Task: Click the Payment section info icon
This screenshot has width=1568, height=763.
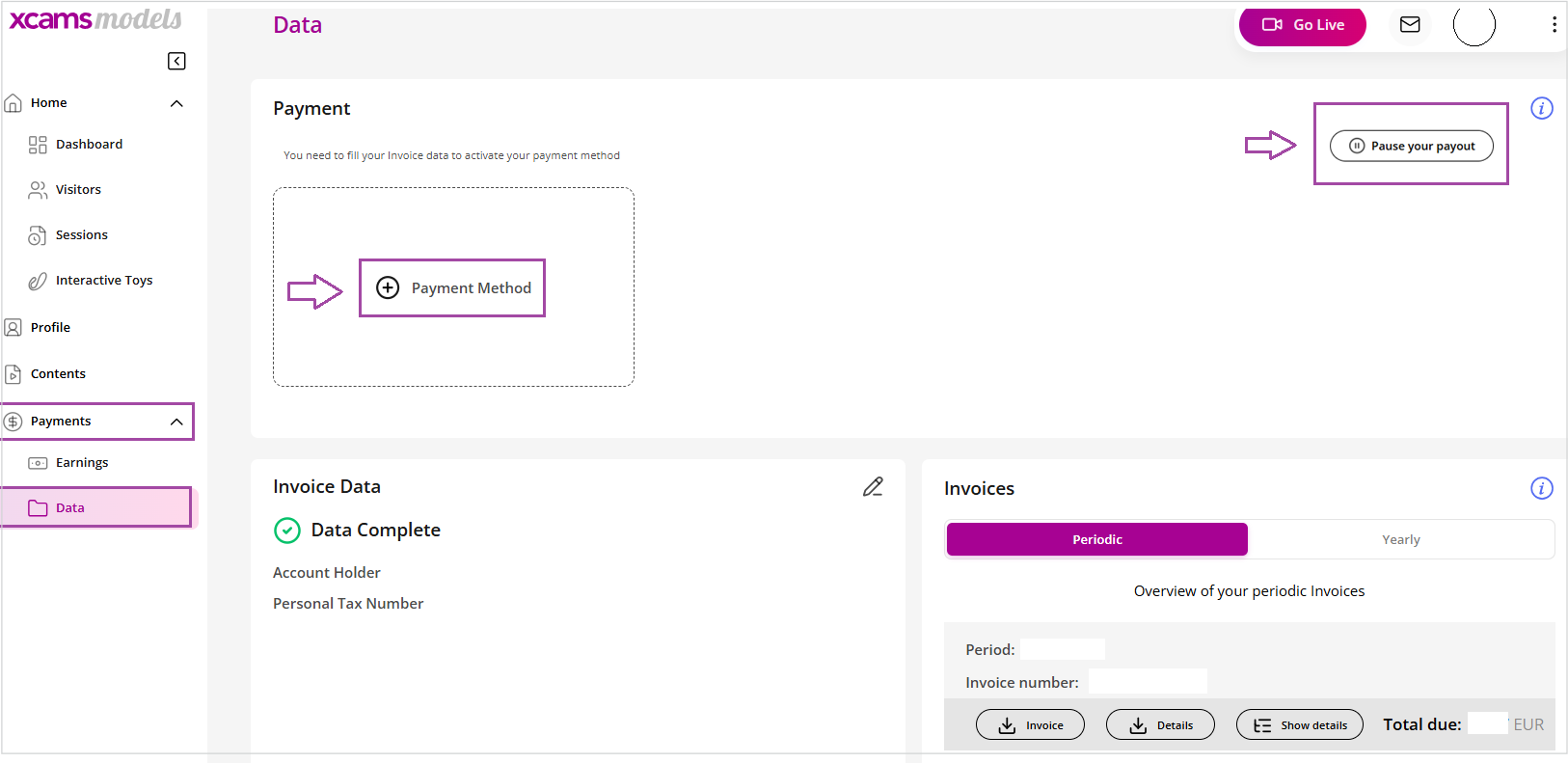Action: [x=1542, y=108]
